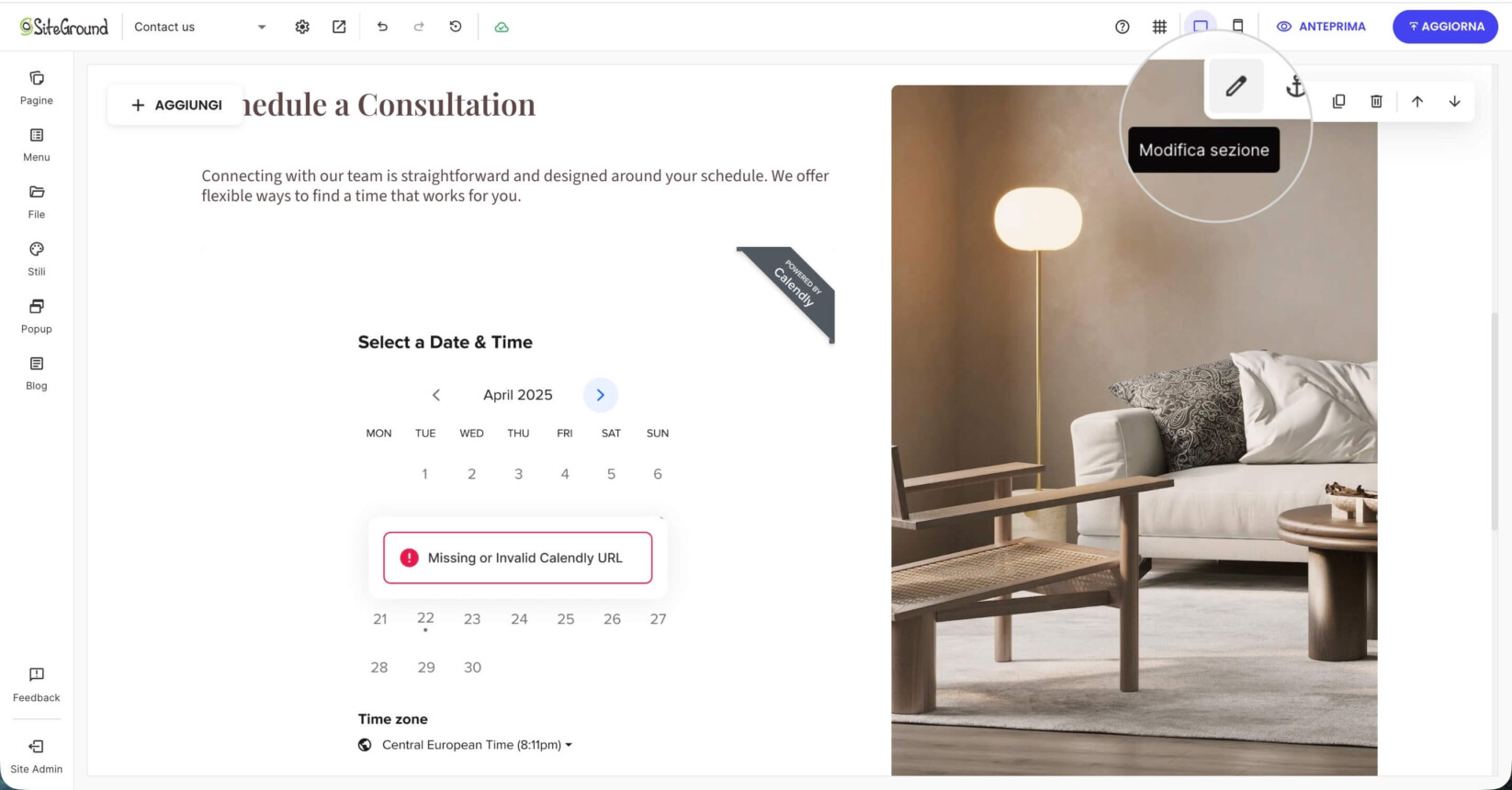Go to Site Admin

(37, 757)
